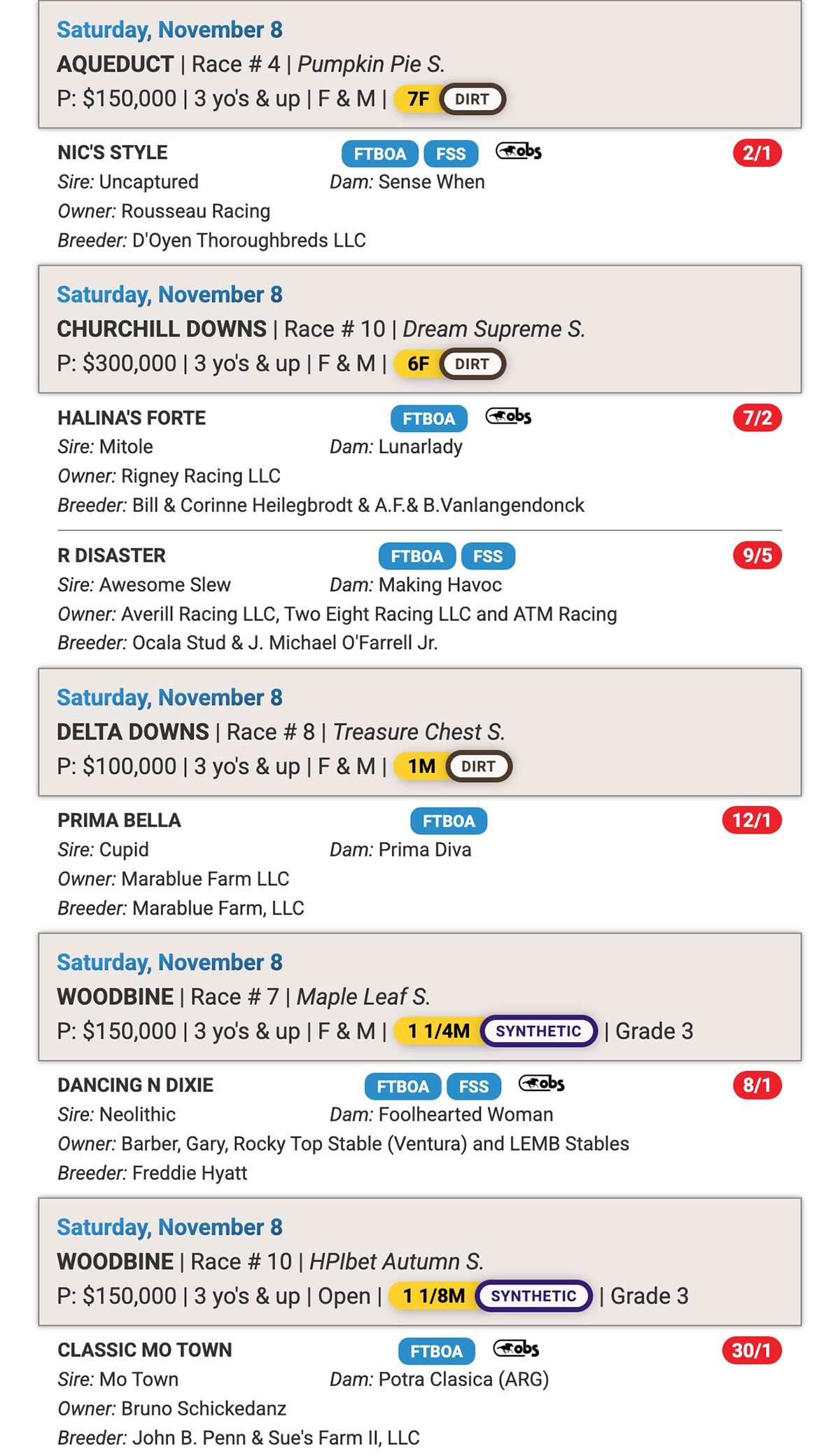840x1456 pixels.
Task: Click the OBS logo beside Nic's Style
Action: pos(519,151)
